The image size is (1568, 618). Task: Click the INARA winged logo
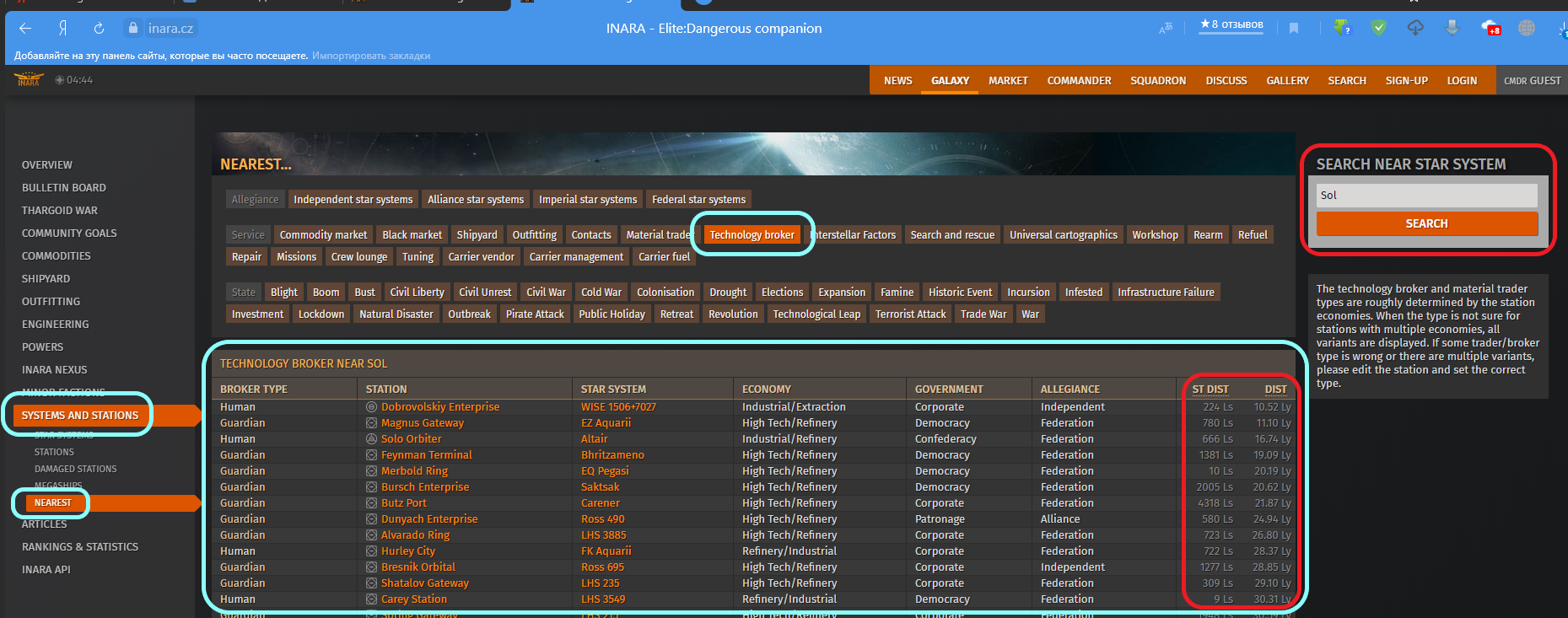point(29,80)
